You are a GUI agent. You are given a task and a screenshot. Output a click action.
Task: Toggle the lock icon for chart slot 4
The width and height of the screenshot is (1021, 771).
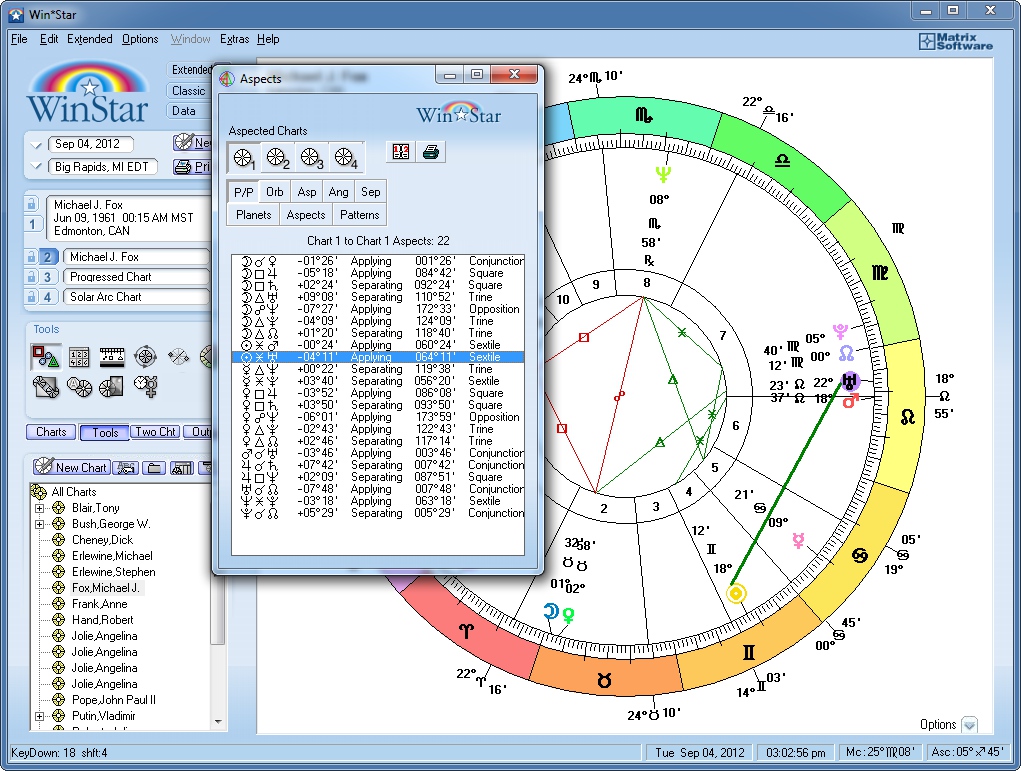pyautogui.click(x=31, y=297)
